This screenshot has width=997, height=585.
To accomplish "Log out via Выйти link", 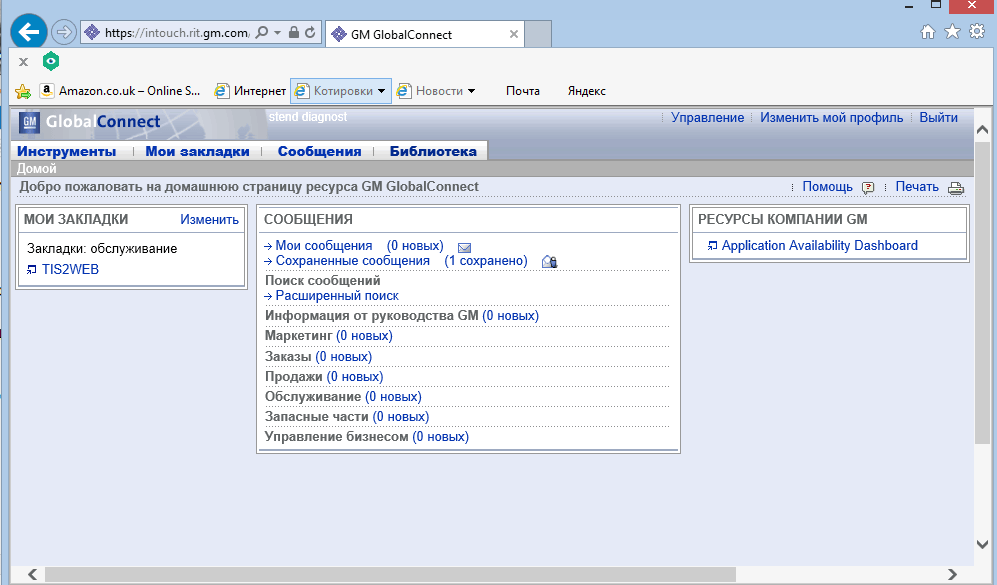I will 939,118.
